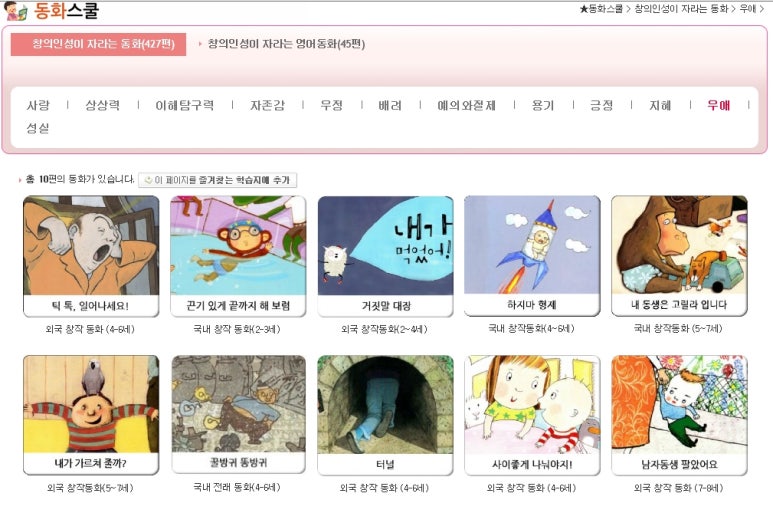Open the 자존감 category
Viewport: 773px width, 513px height.
click(267, 105)
